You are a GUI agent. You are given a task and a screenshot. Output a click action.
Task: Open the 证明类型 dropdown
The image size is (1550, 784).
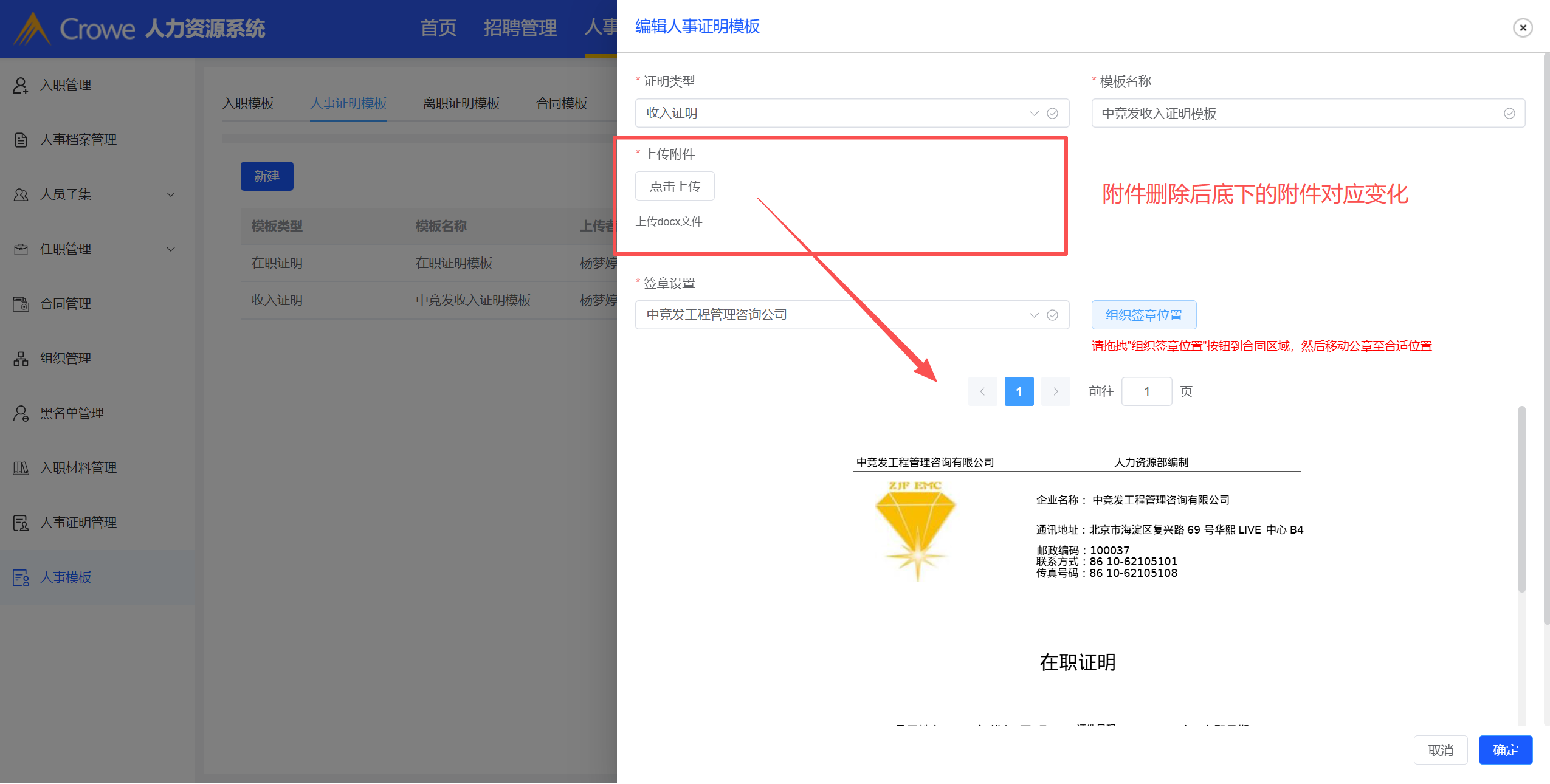click(x=851, y=113)
